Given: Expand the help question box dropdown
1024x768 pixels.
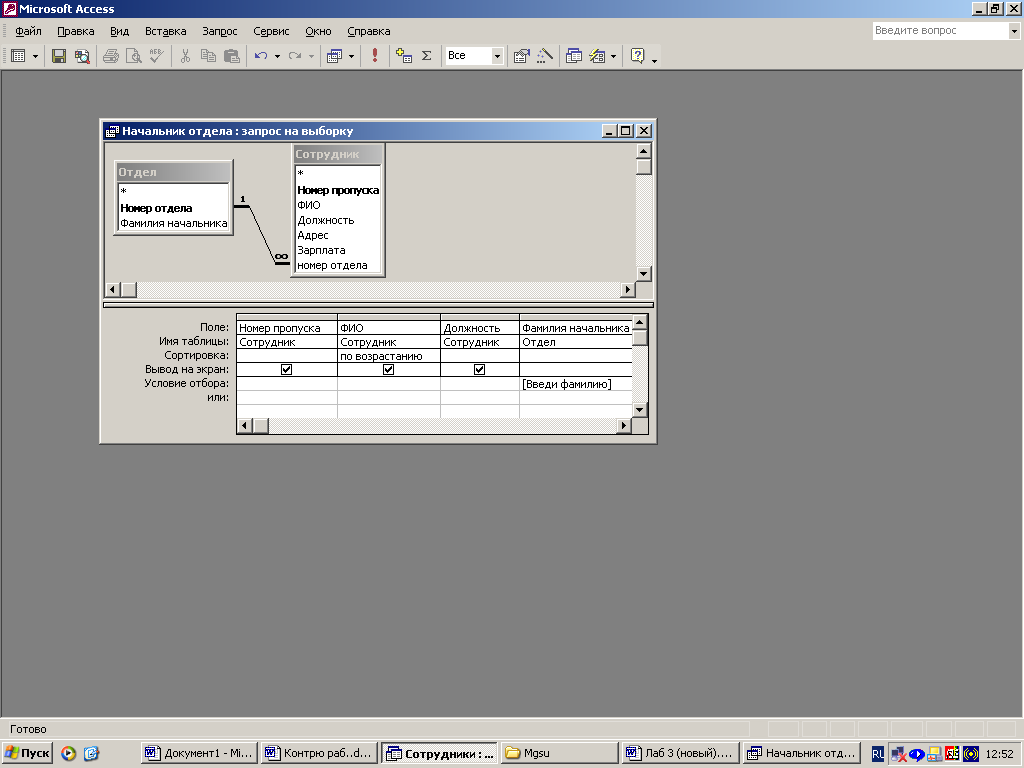Looking at the screenshot, I should pyautogui.click(x=1014, y=31).
